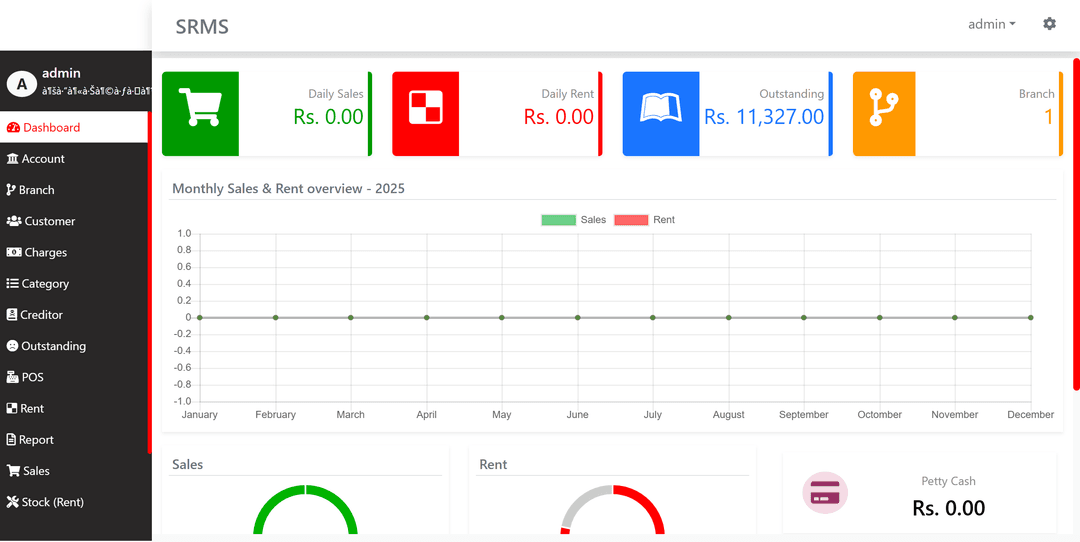Open Stock (Rent) sidebar item
This screenshot has width=1080, height=542.
74,502
